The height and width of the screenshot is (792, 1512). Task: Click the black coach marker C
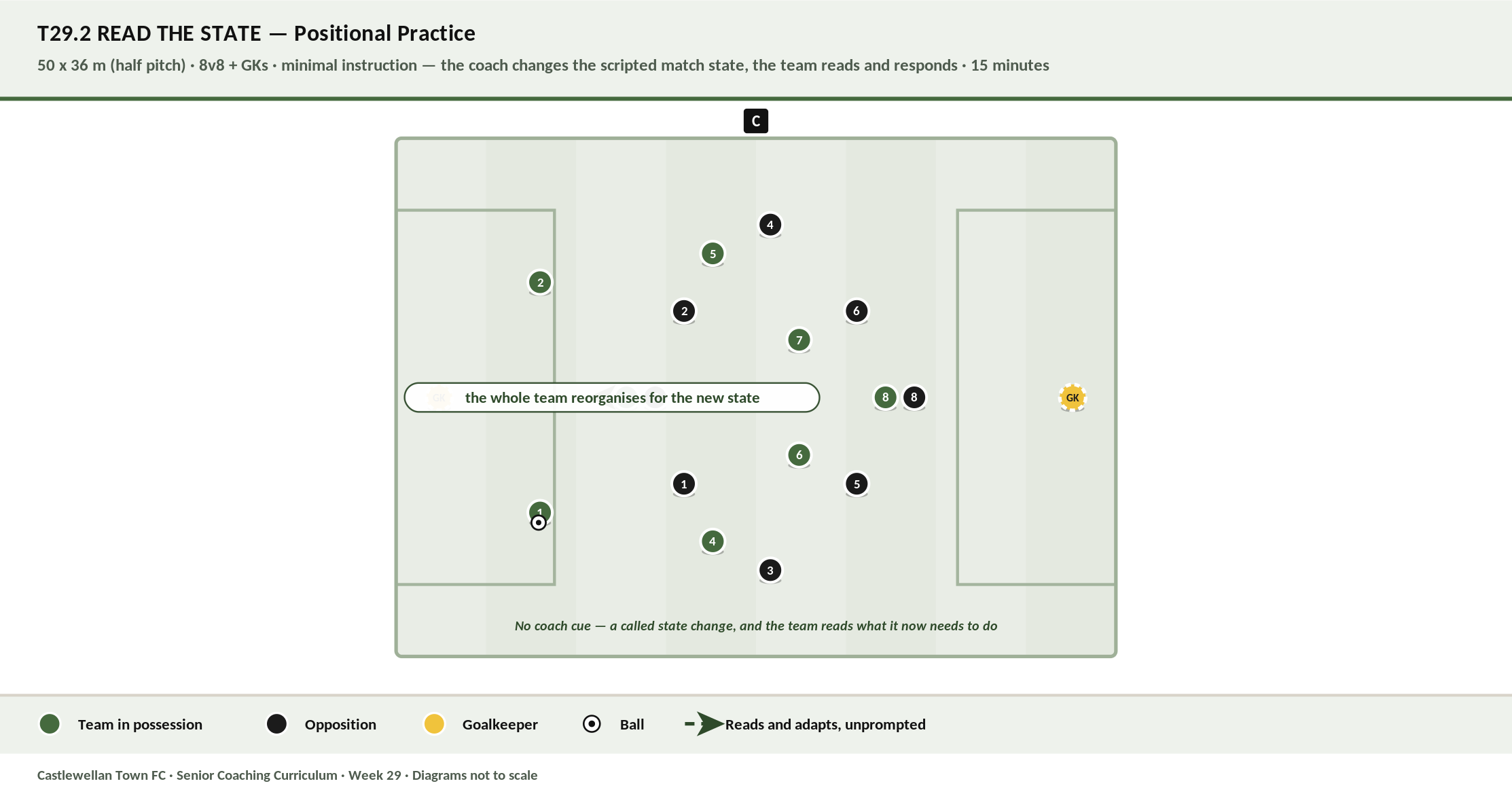(755, 121)
